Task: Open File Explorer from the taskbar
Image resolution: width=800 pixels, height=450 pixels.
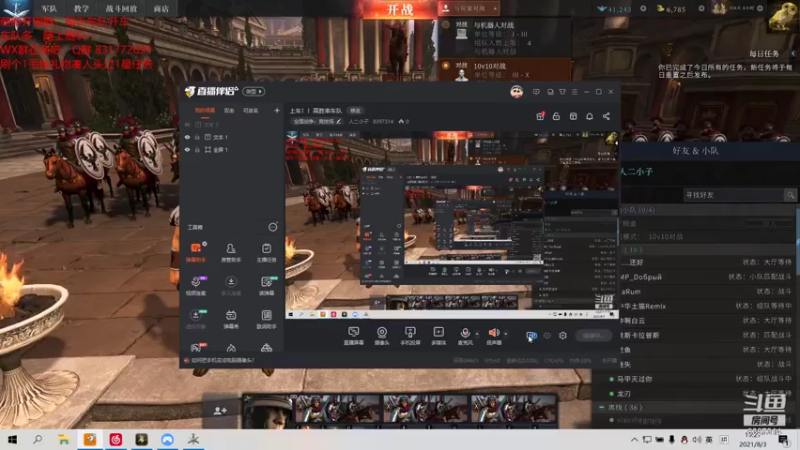Action: tap(64, 439)
